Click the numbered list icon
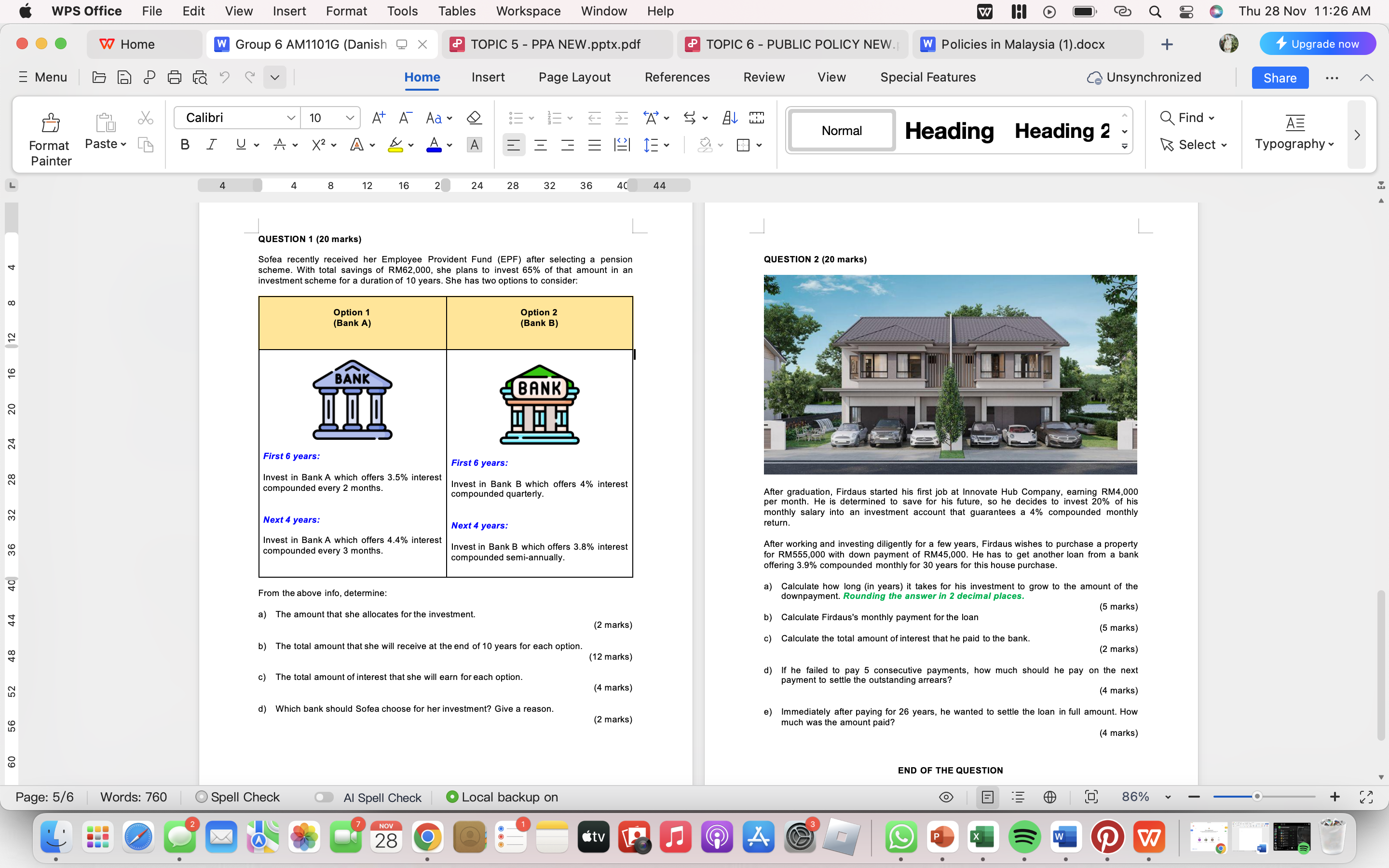Screen dimensions: 1389x868 tap(554, 118)
